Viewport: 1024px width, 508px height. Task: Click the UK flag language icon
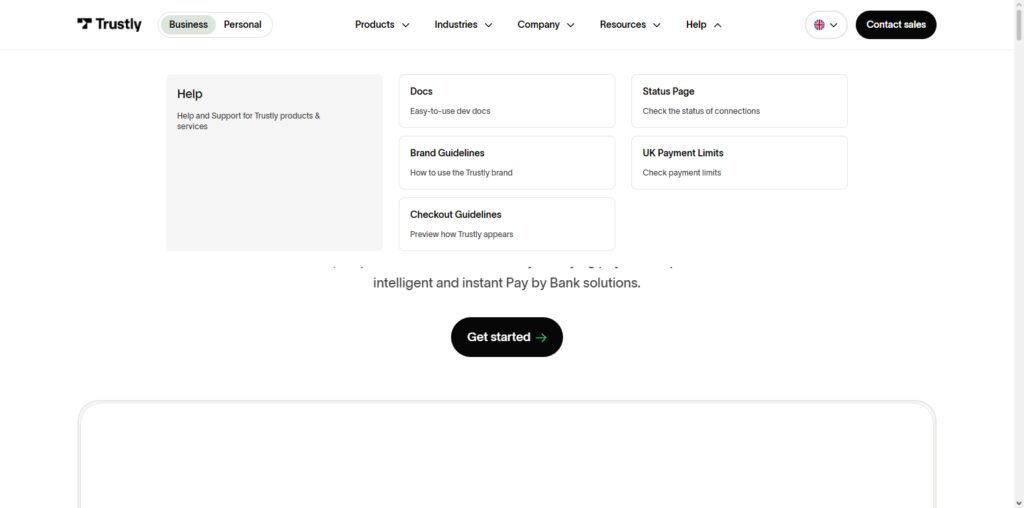819,25
